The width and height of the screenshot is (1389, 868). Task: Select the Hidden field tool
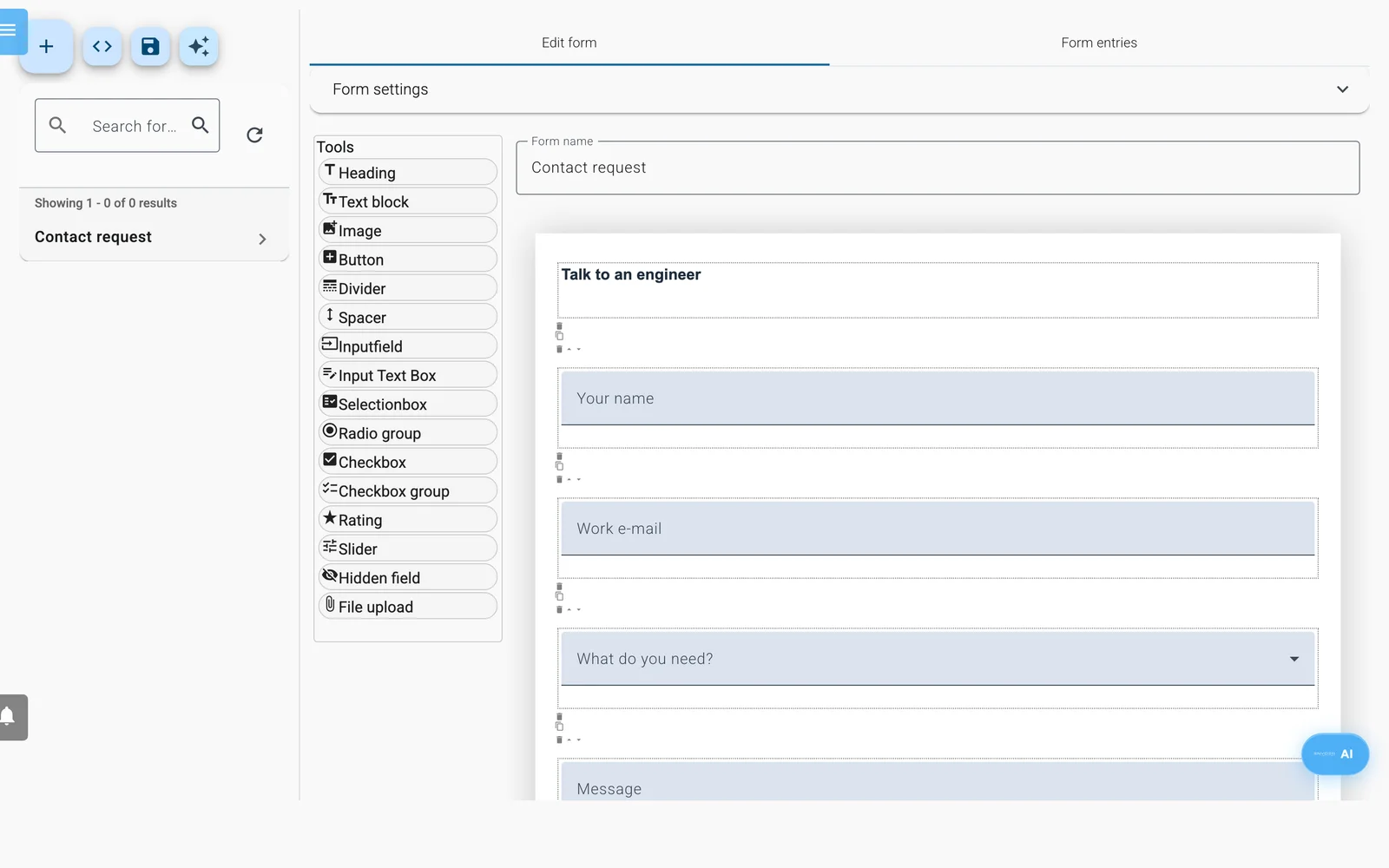pos(408,577)
